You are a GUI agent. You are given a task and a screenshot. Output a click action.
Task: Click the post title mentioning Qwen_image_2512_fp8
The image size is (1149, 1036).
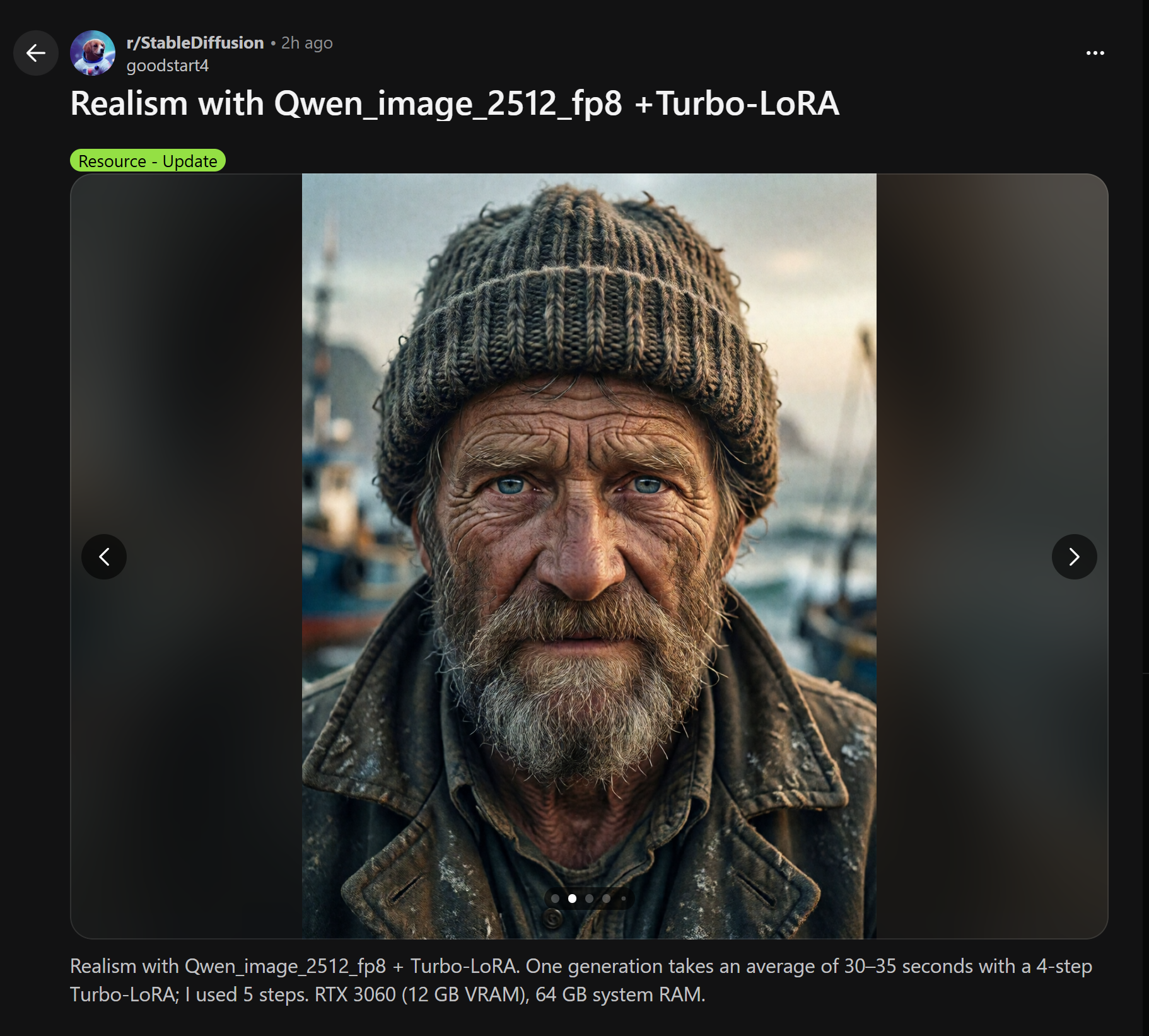tap(455, 103)
